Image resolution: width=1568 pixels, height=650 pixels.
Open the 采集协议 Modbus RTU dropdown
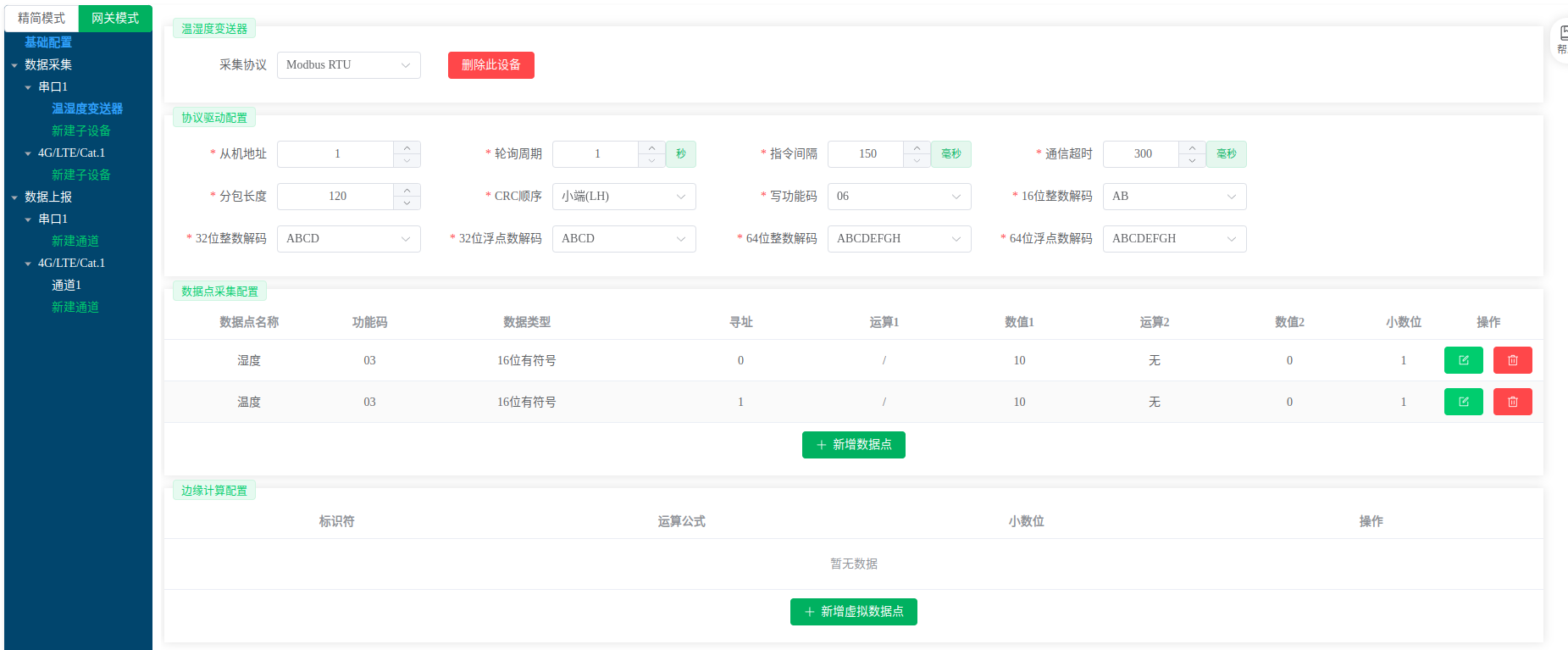(x=349, y=65)
